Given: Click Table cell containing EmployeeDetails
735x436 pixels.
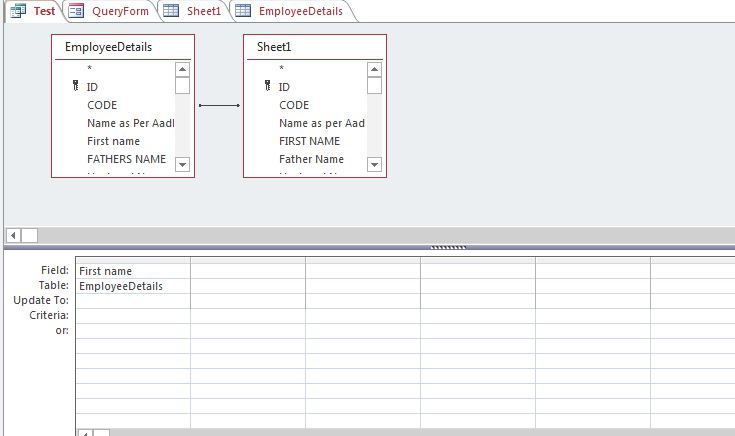Looking at the screenshot, I should tap(133, 286).
